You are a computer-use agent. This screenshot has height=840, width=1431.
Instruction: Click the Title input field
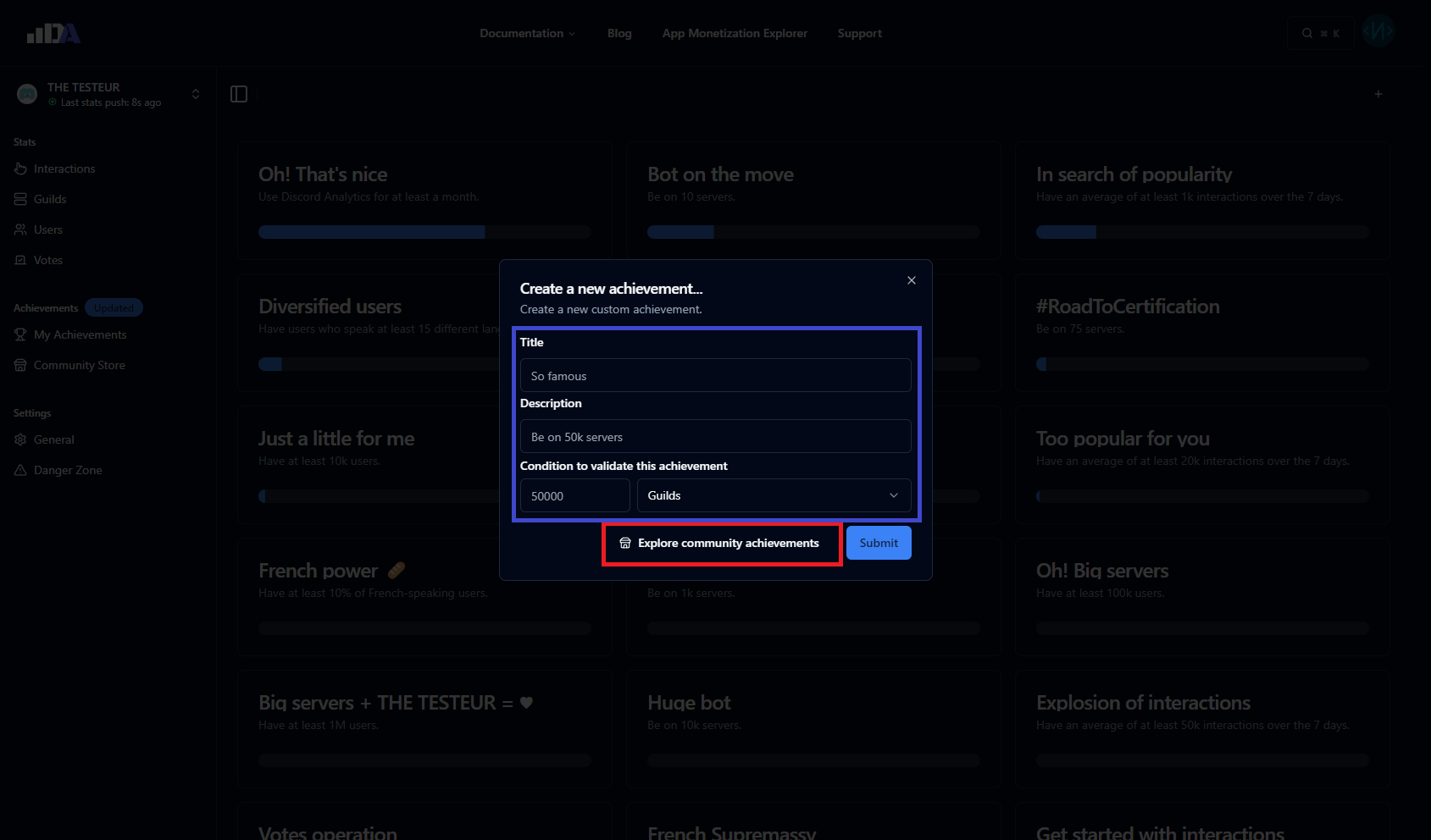(x=715, y=375)
